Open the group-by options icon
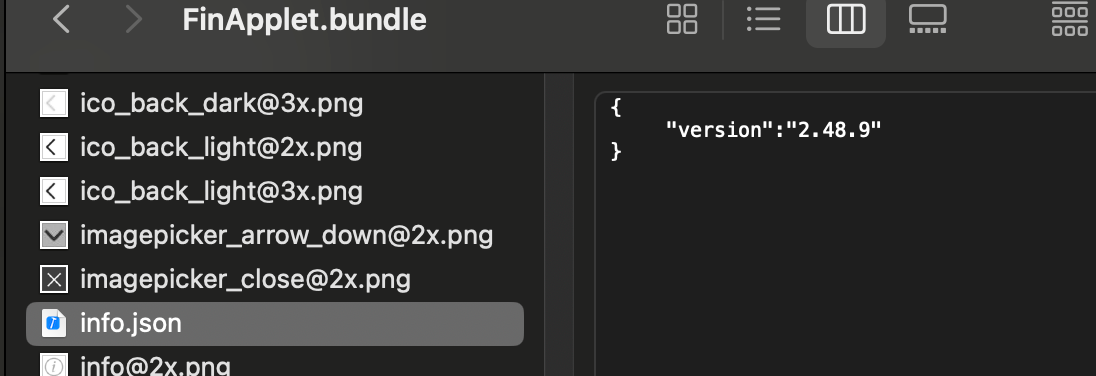The height and width of the screenshot is (376, 1096). click(x=1069, y=19)
